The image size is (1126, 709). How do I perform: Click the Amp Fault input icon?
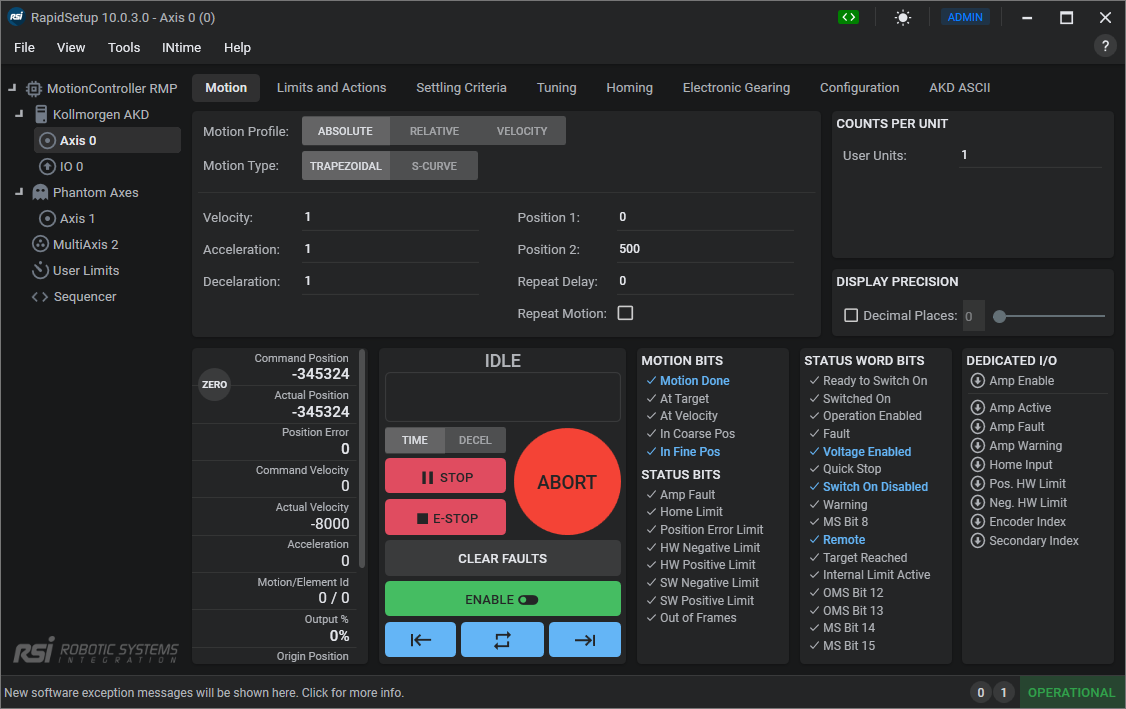[x=977, y=427]
